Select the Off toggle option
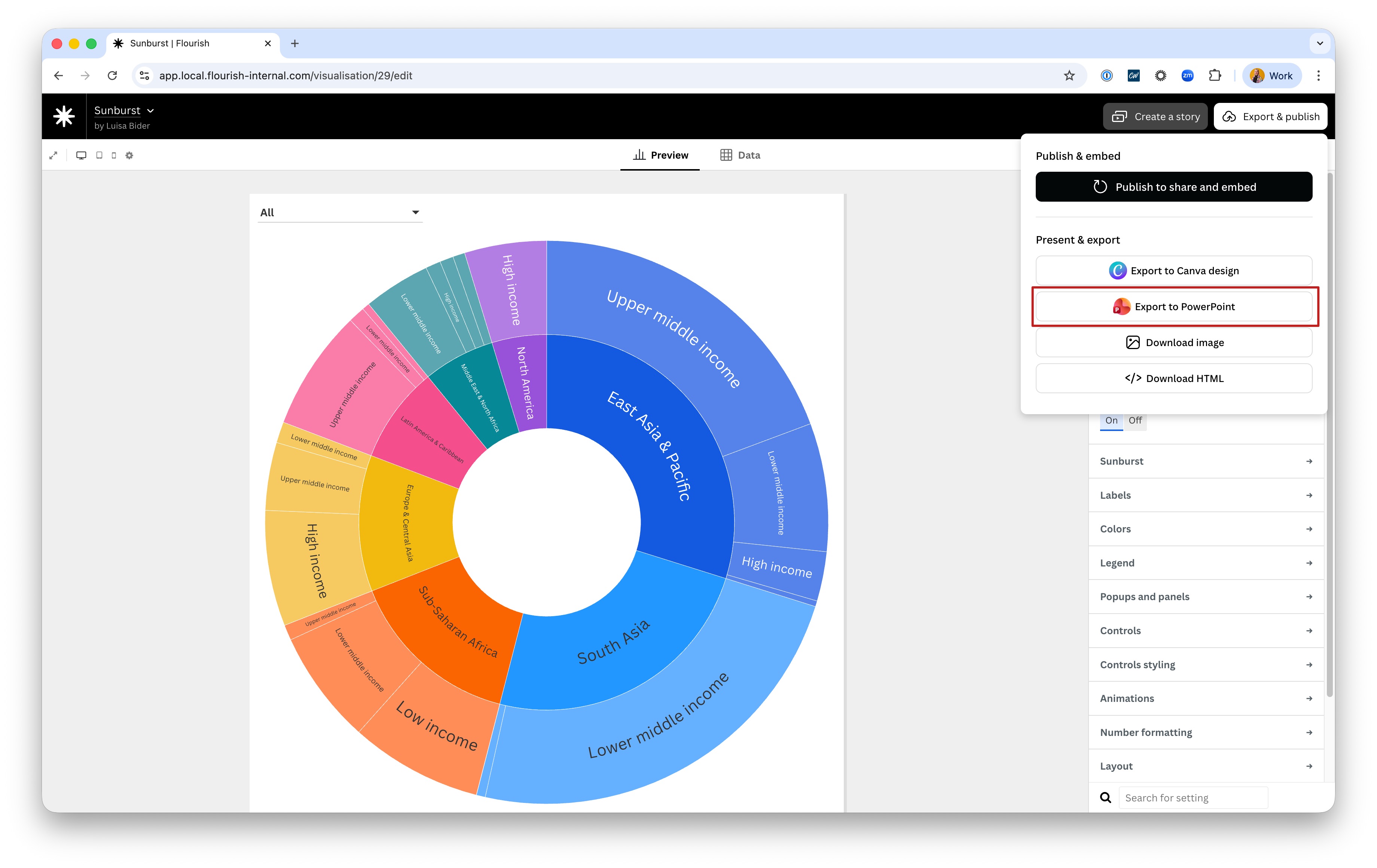Image resolution: width=1377 pixels, height=868 pixels. [1135, 420]
